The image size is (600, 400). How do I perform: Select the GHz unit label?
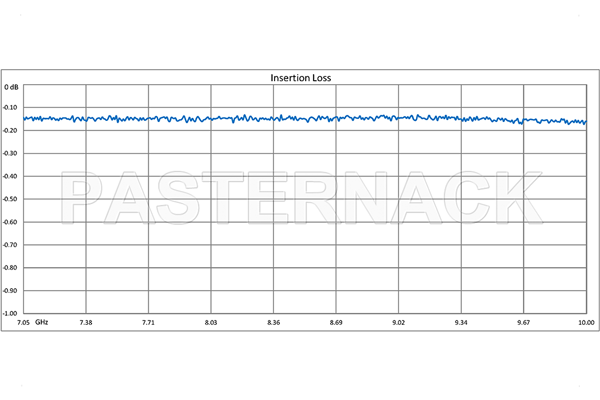[42, 323]
